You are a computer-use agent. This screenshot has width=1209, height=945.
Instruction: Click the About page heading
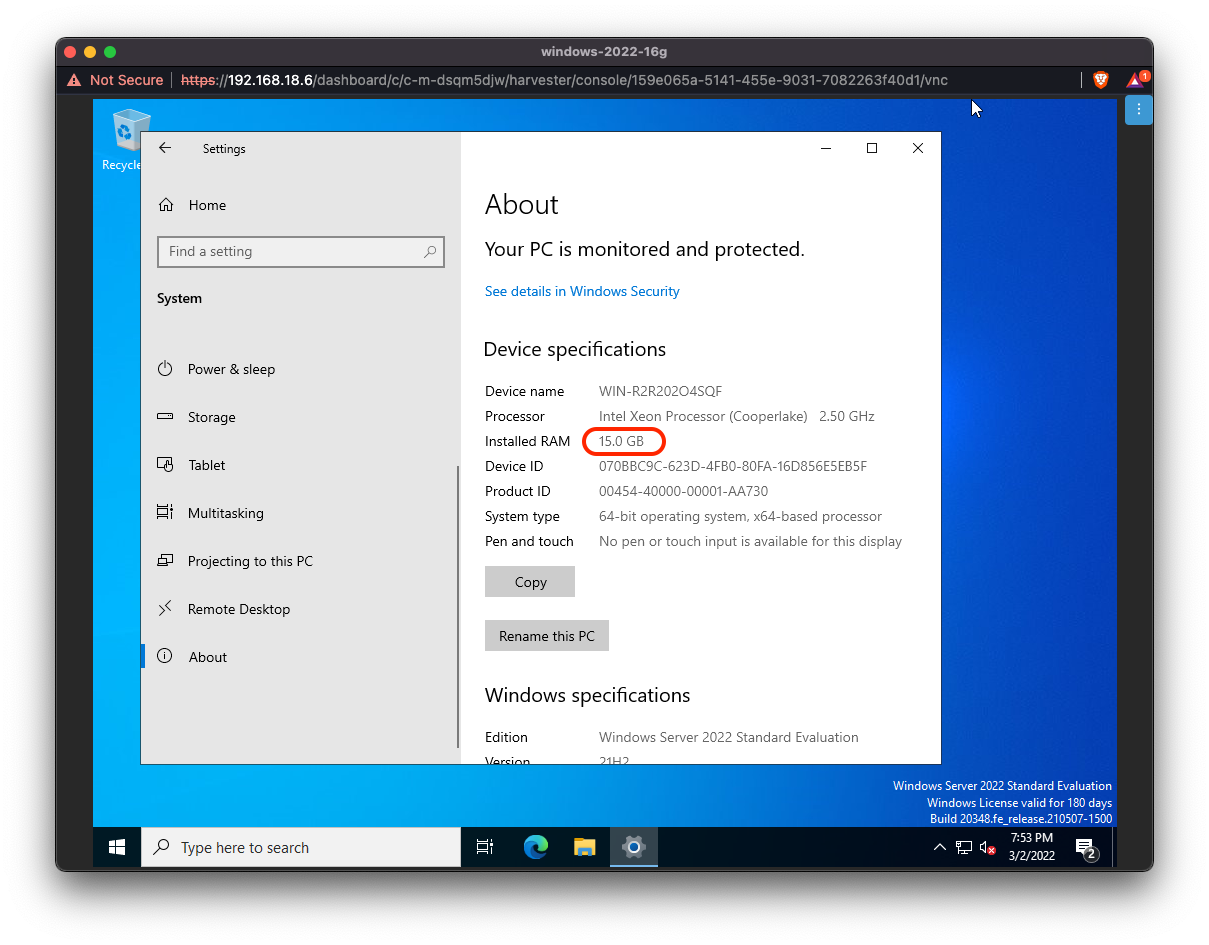click(x=521, y=205)
